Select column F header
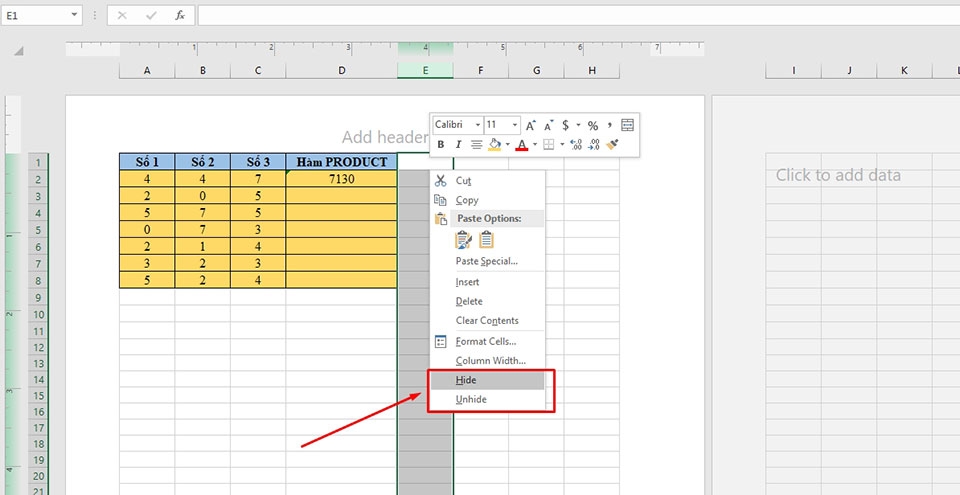 [x=481, y=70]
